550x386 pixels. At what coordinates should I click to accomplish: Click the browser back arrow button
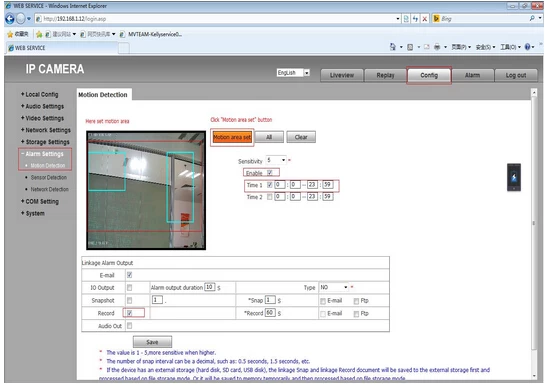pyautogui.click(x=10, y=19)
